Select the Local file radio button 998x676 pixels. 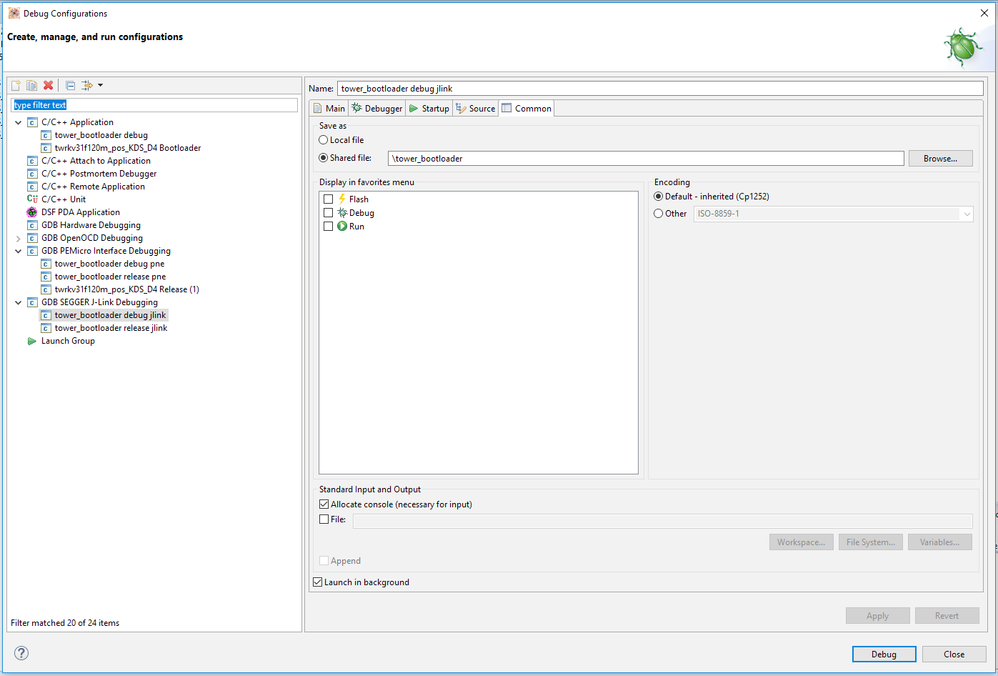pos(323,139)
